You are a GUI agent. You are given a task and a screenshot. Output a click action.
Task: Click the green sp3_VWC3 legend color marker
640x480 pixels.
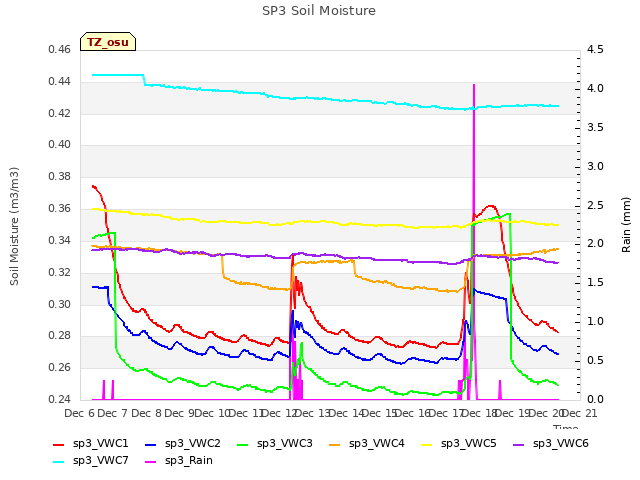(242, 444)
